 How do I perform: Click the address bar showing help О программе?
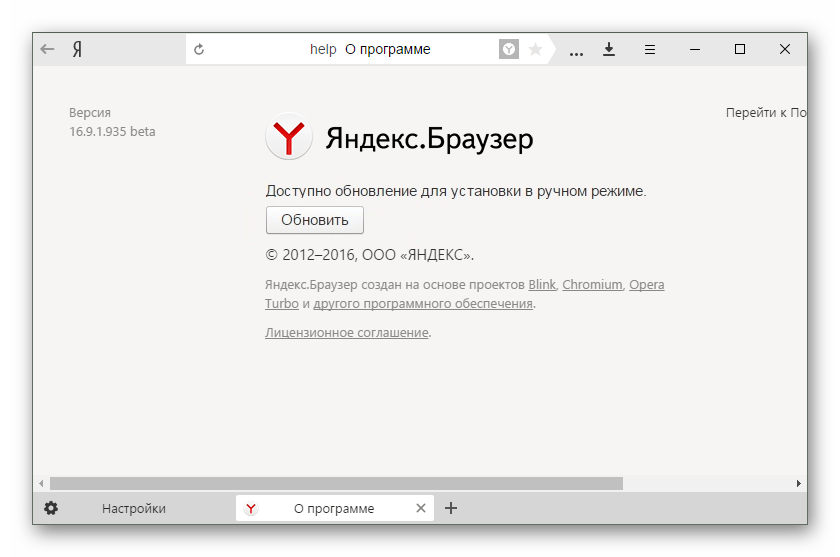[x=370, y=49]
